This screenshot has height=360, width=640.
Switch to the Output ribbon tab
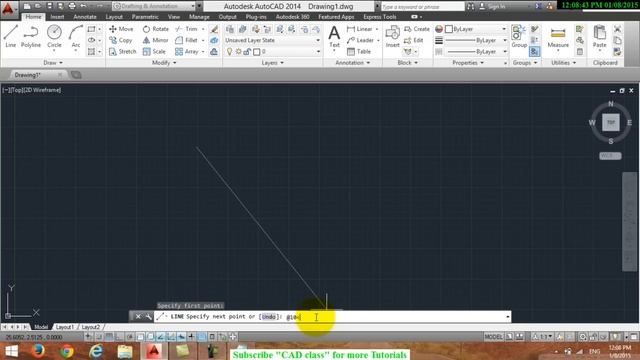[227, 17]
